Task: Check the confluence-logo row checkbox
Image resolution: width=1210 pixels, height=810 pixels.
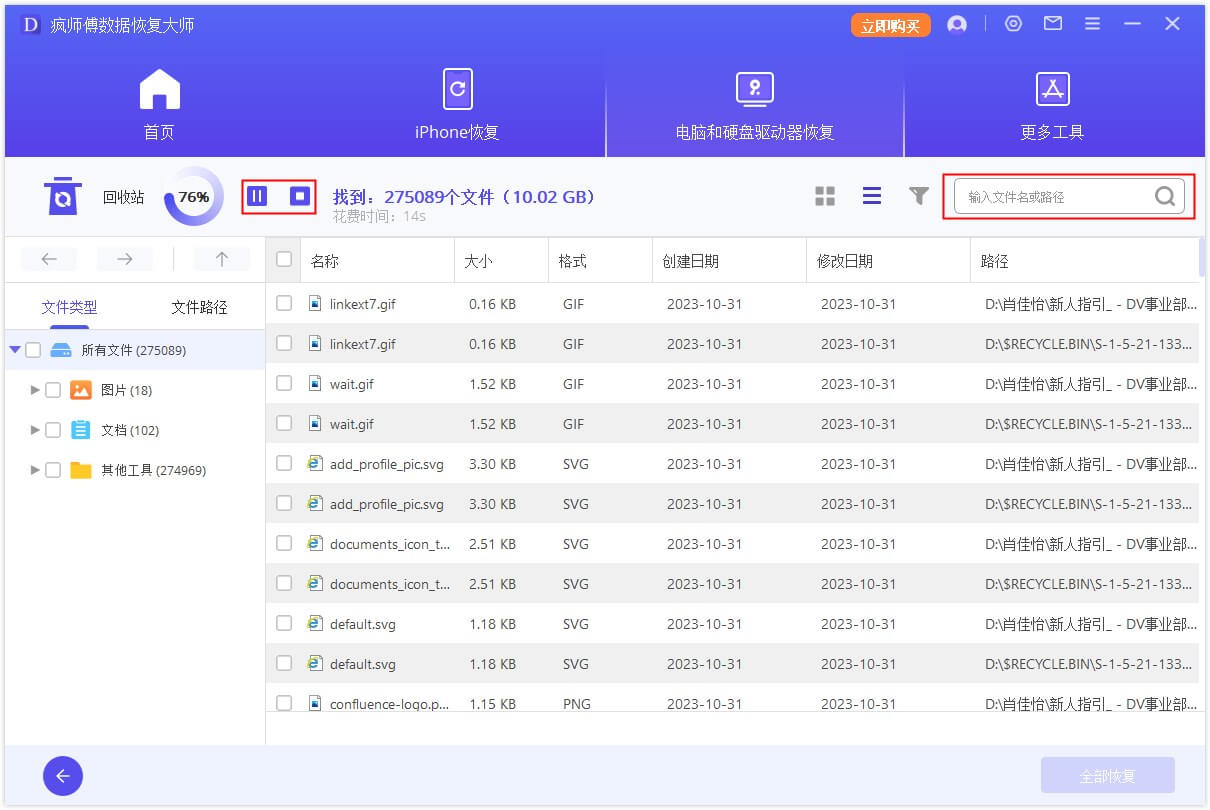Action: click(x=284, y=703)
